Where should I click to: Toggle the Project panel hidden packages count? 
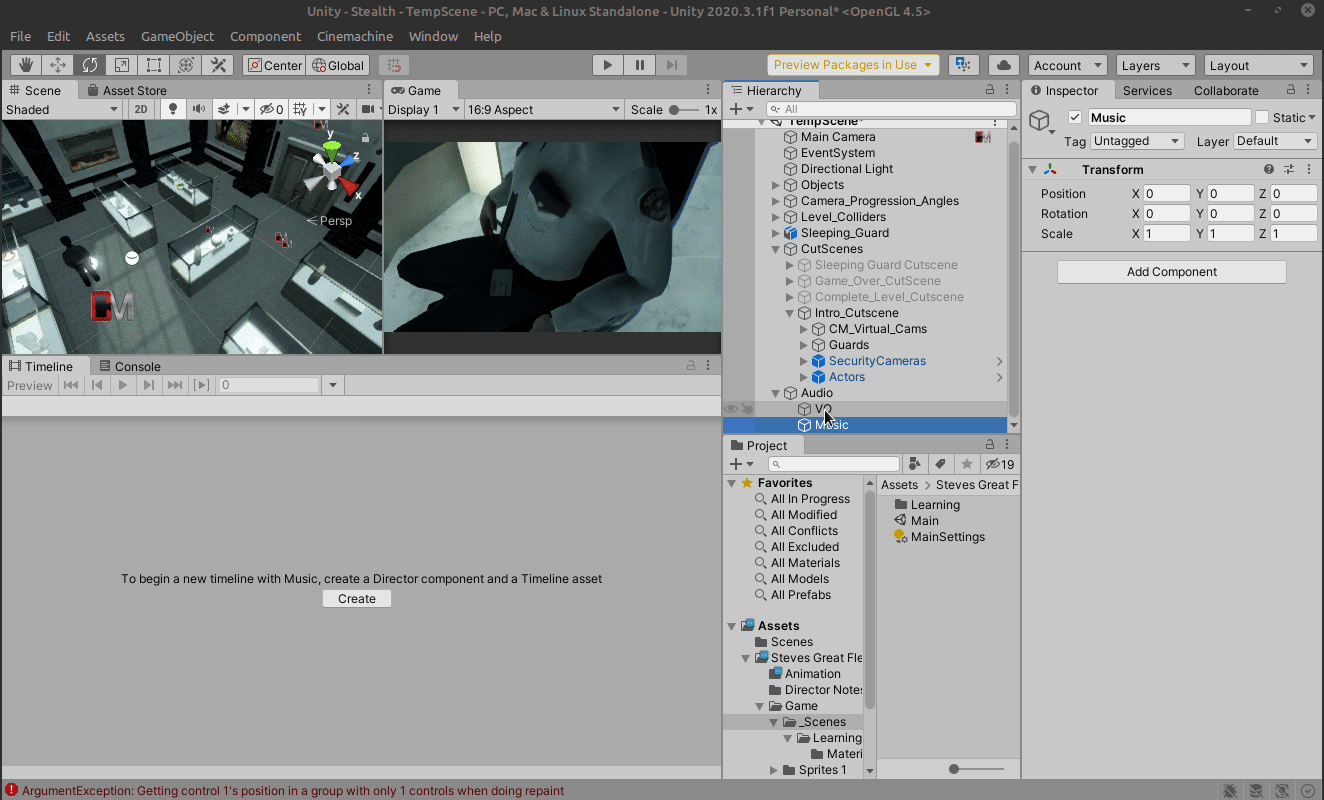[x=1000, y=464]
